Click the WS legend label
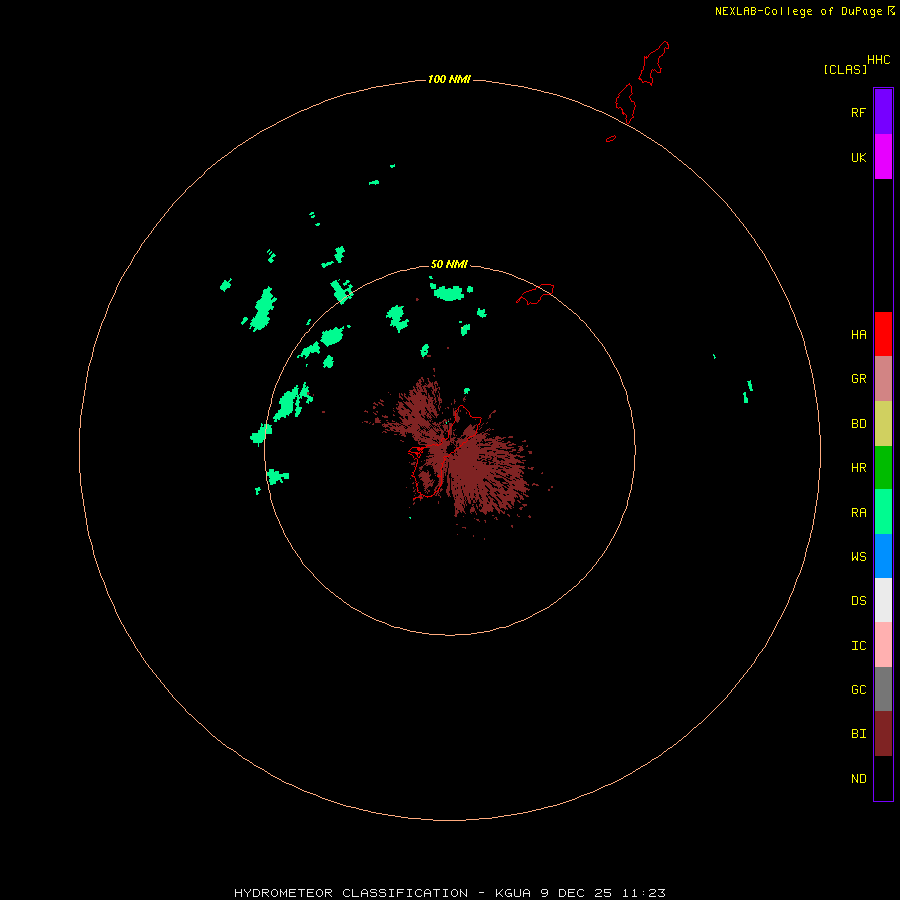Image resolution: width=900 pixels, height=900 pixels. [x=858, y=557]
